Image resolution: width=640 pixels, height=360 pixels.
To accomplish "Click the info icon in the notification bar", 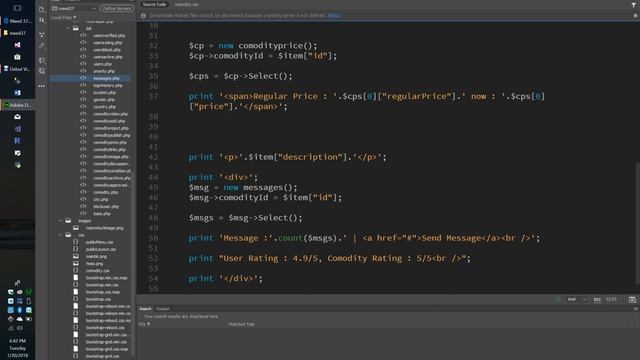I will point(143,16).
